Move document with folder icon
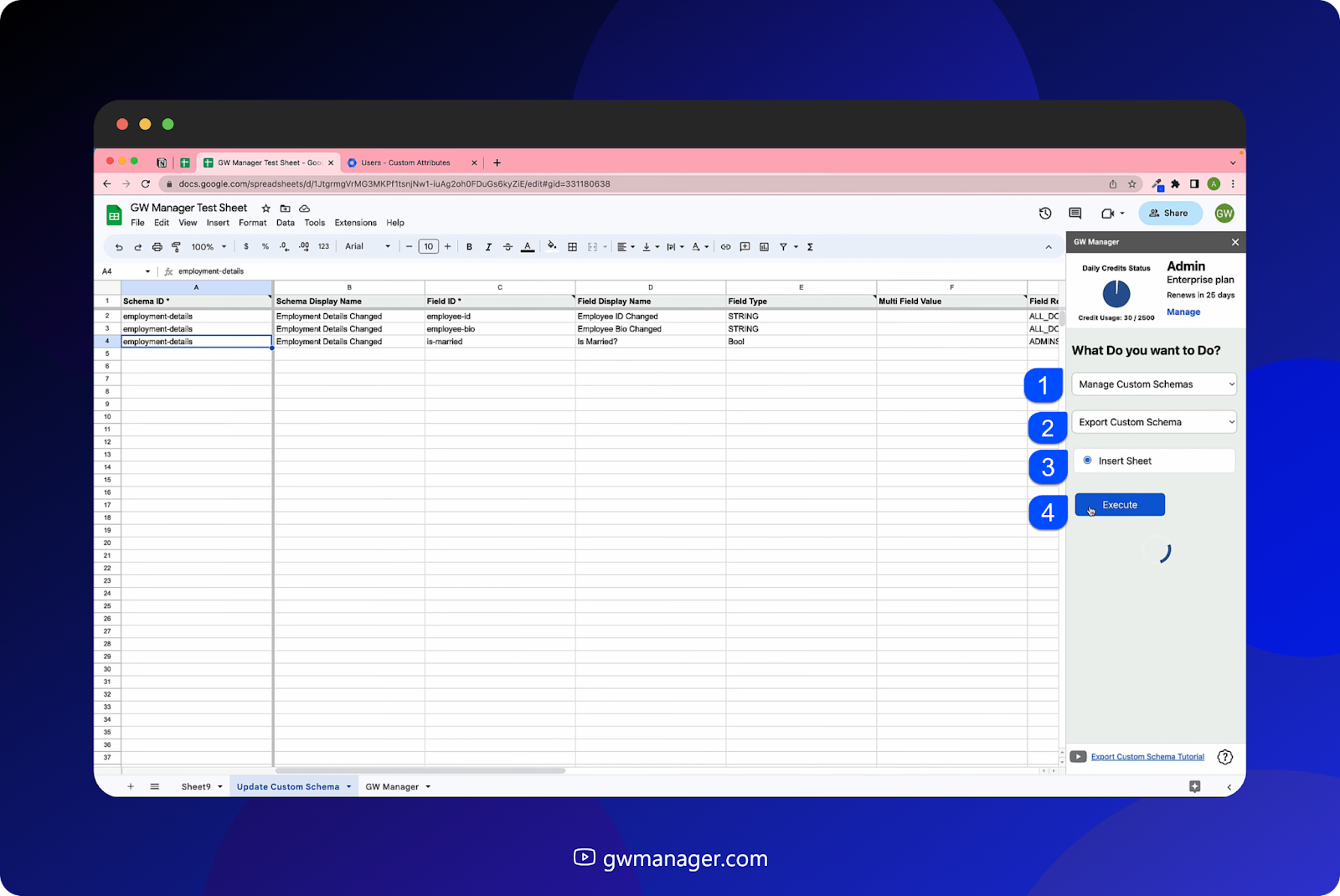The width and height of the screenshot is (1340, 896). (x=285, y=209)
